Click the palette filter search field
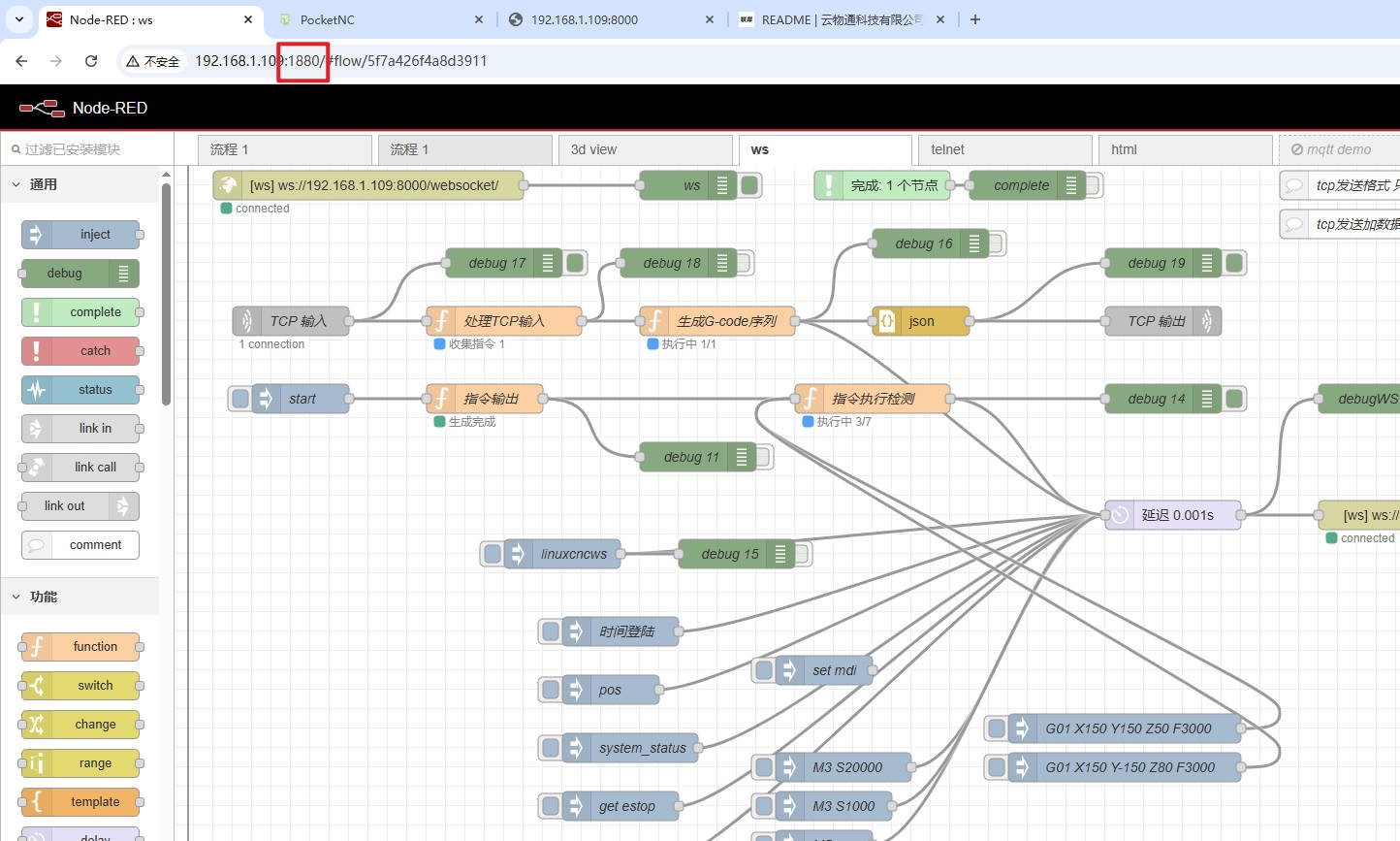This screenshot has height=841, width=1400. [87, 149]
